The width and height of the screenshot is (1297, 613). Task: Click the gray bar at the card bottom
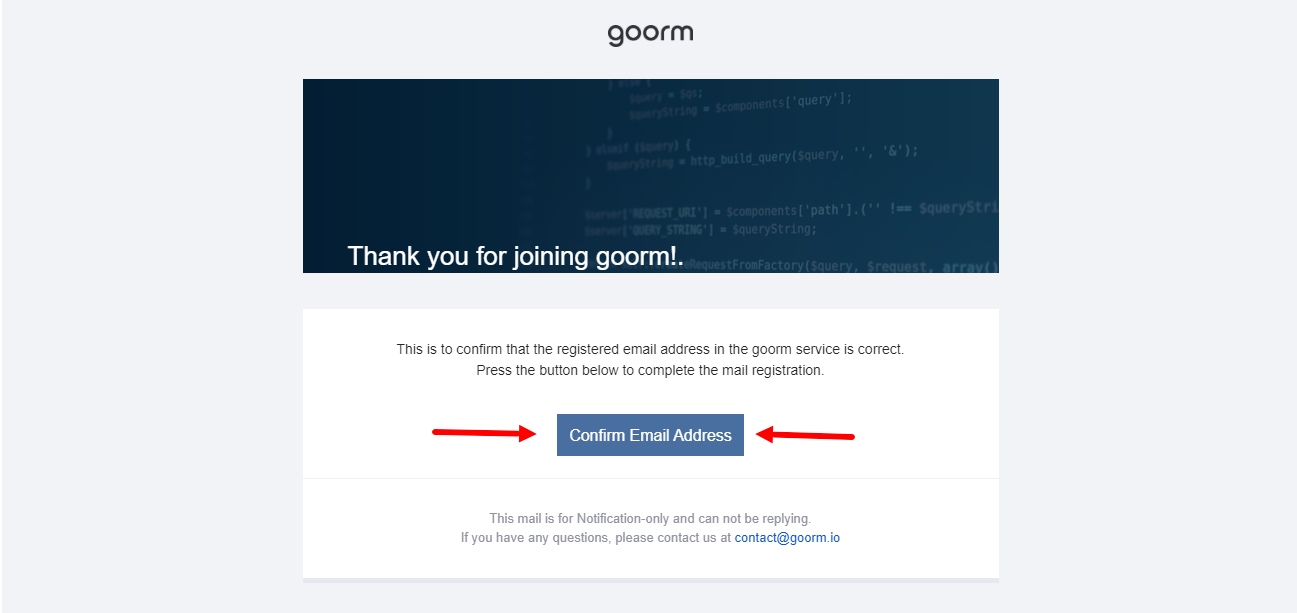(x=651, y=580)
